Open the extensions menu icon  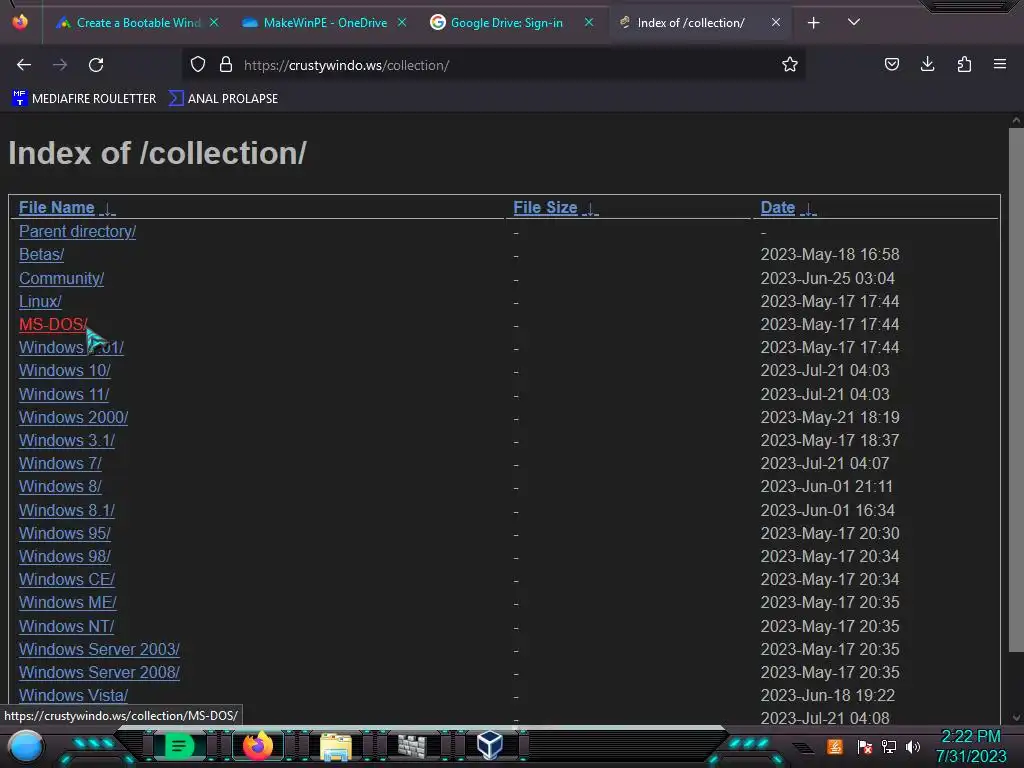click(964, 64)
